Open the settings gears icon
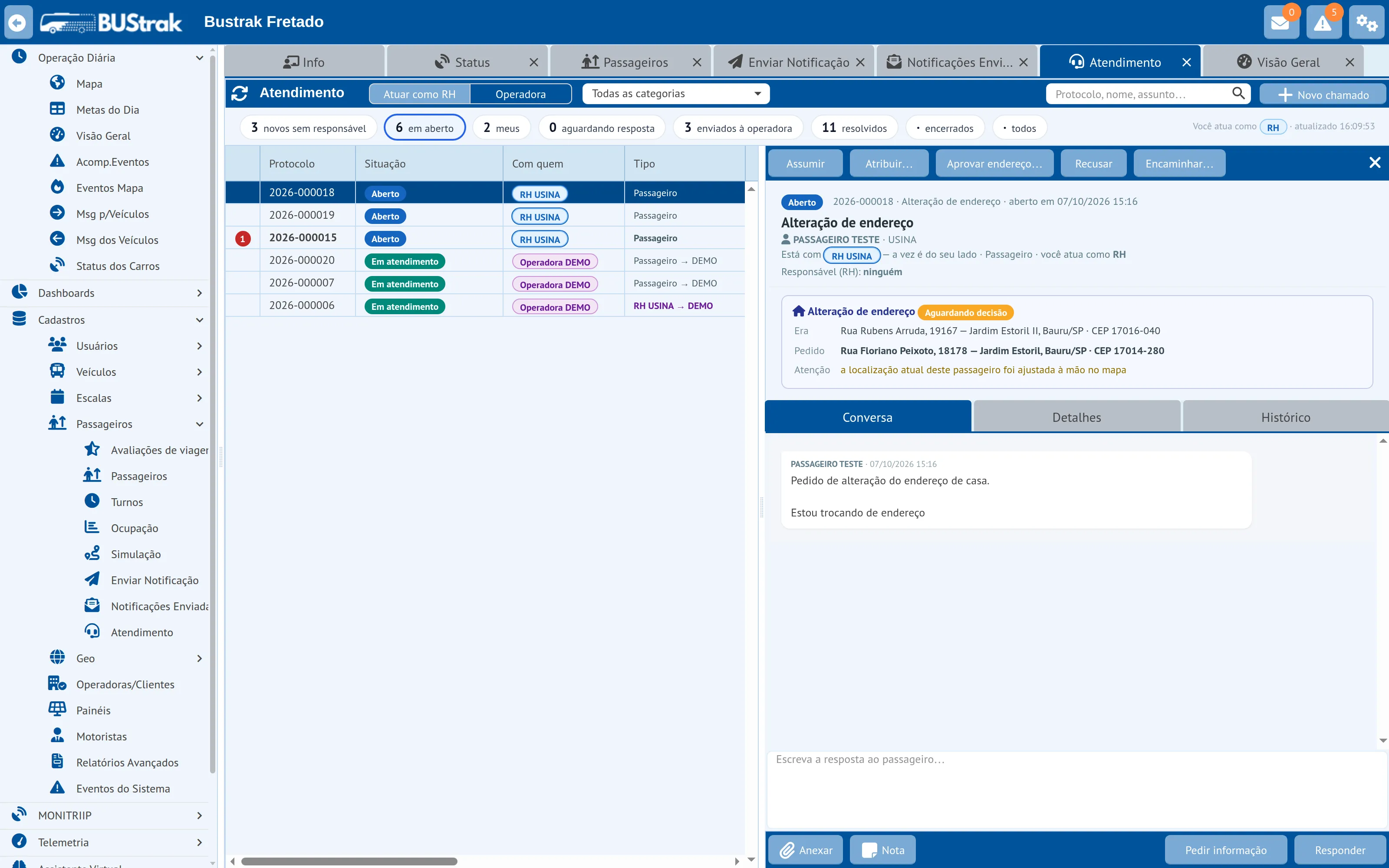Image resolution: width=1389 pixels, height=868 pixels. (x=1366, y=23)
